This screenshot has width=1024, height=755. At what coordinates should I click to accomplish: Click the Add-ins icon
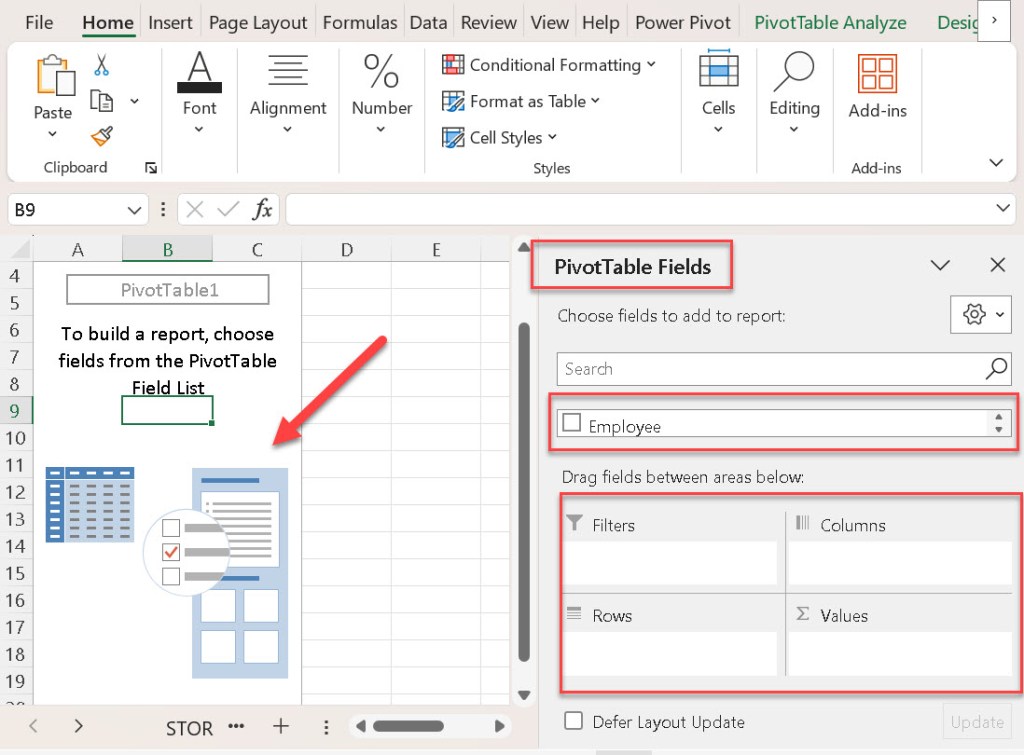point(877,74)
